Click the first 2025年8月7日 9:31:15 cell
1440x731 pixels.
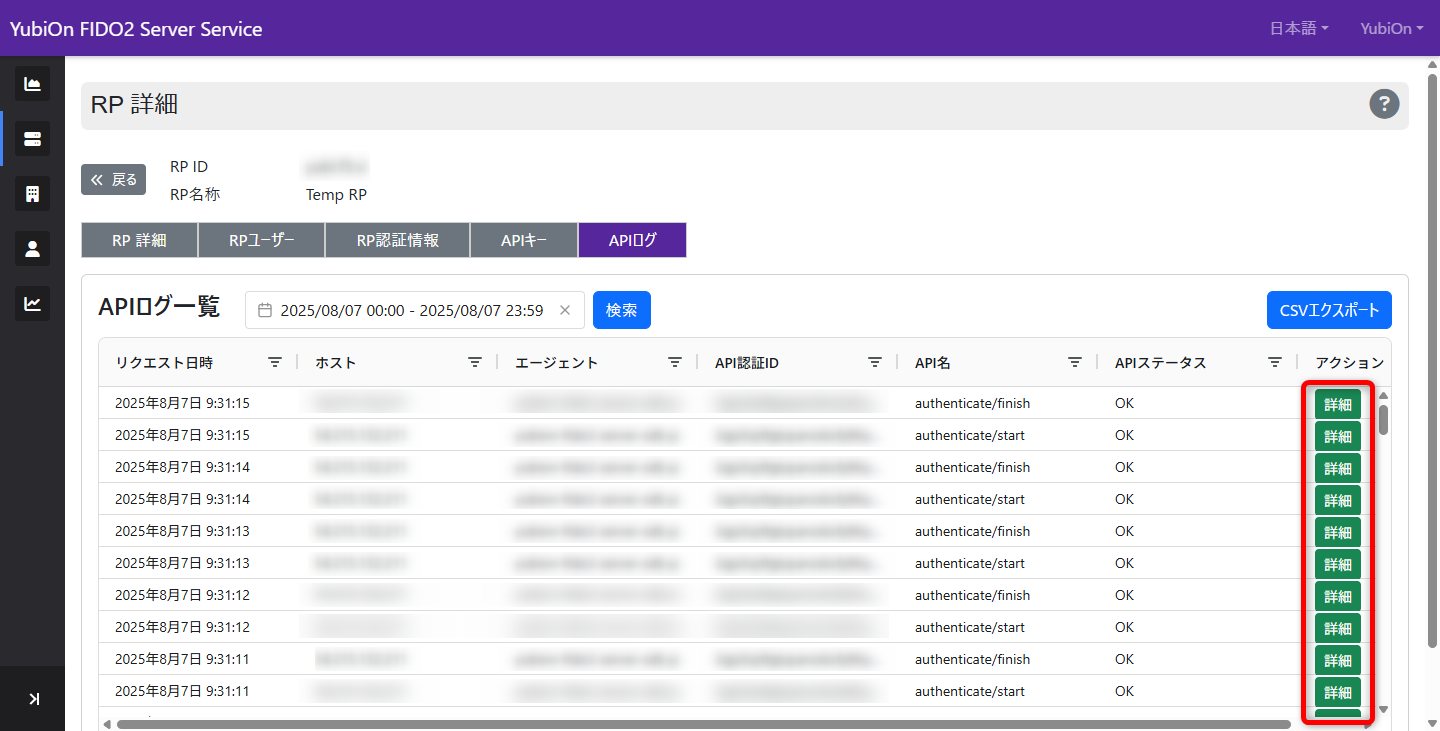[182, 403]
